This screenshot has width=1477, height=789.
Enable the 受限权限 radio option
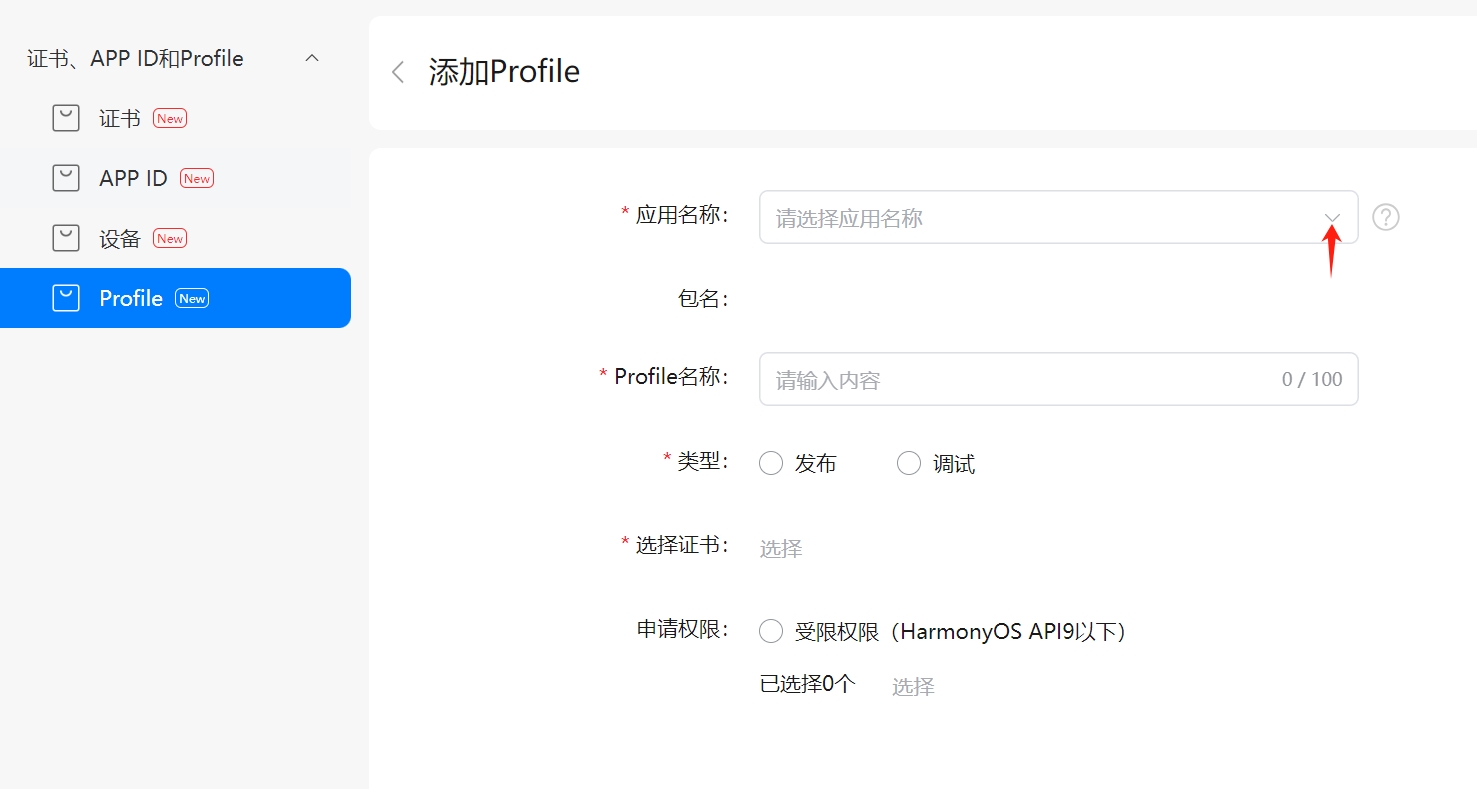(771, 632)
